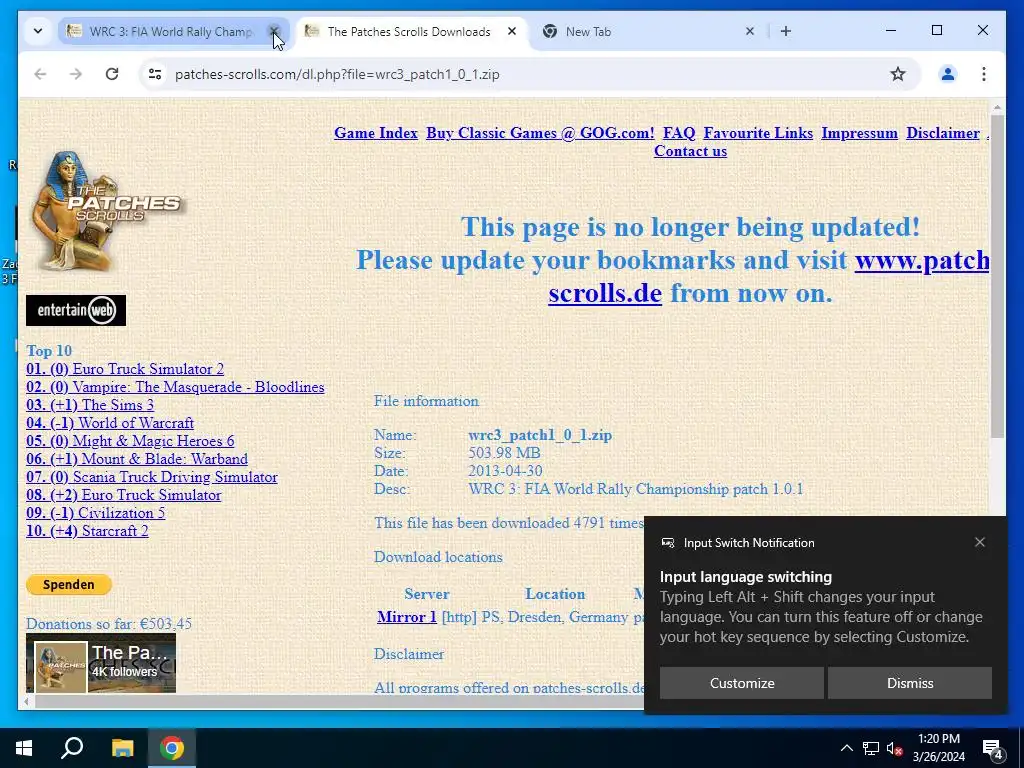The height and width of the screenshot is (768, 1024).
Task: Open the Windows Start menu
Action: 24,748
